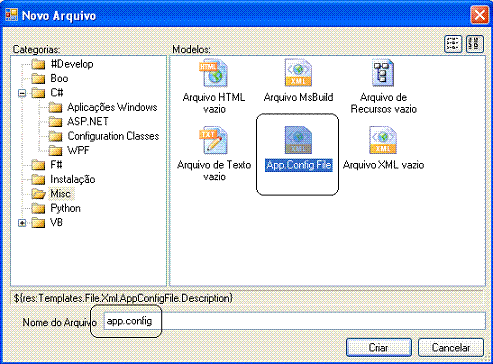Select the Instalação category label
Screen dimensions: 493x364
(x=73, y=179)
